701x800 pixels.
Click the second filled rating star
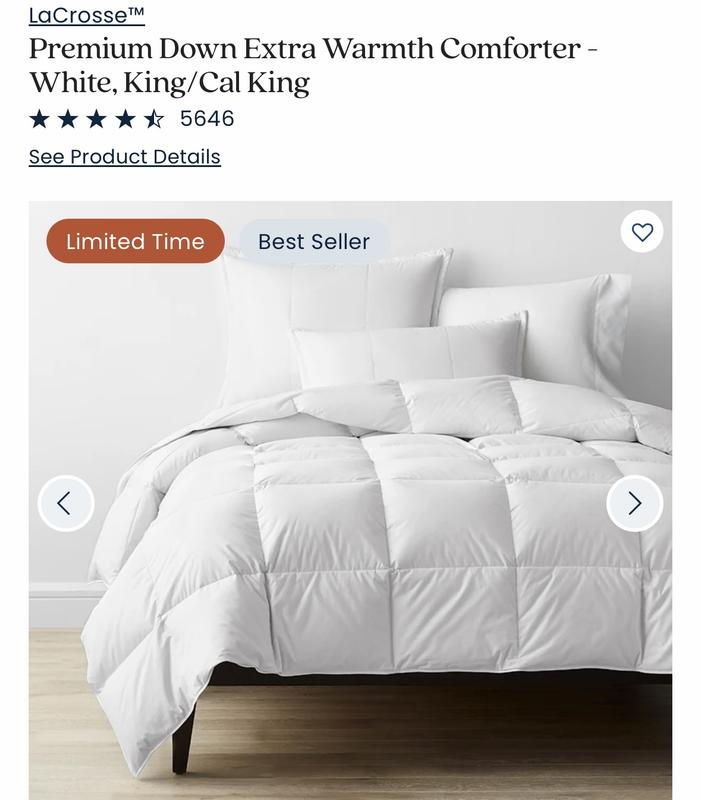pos(68,119)
